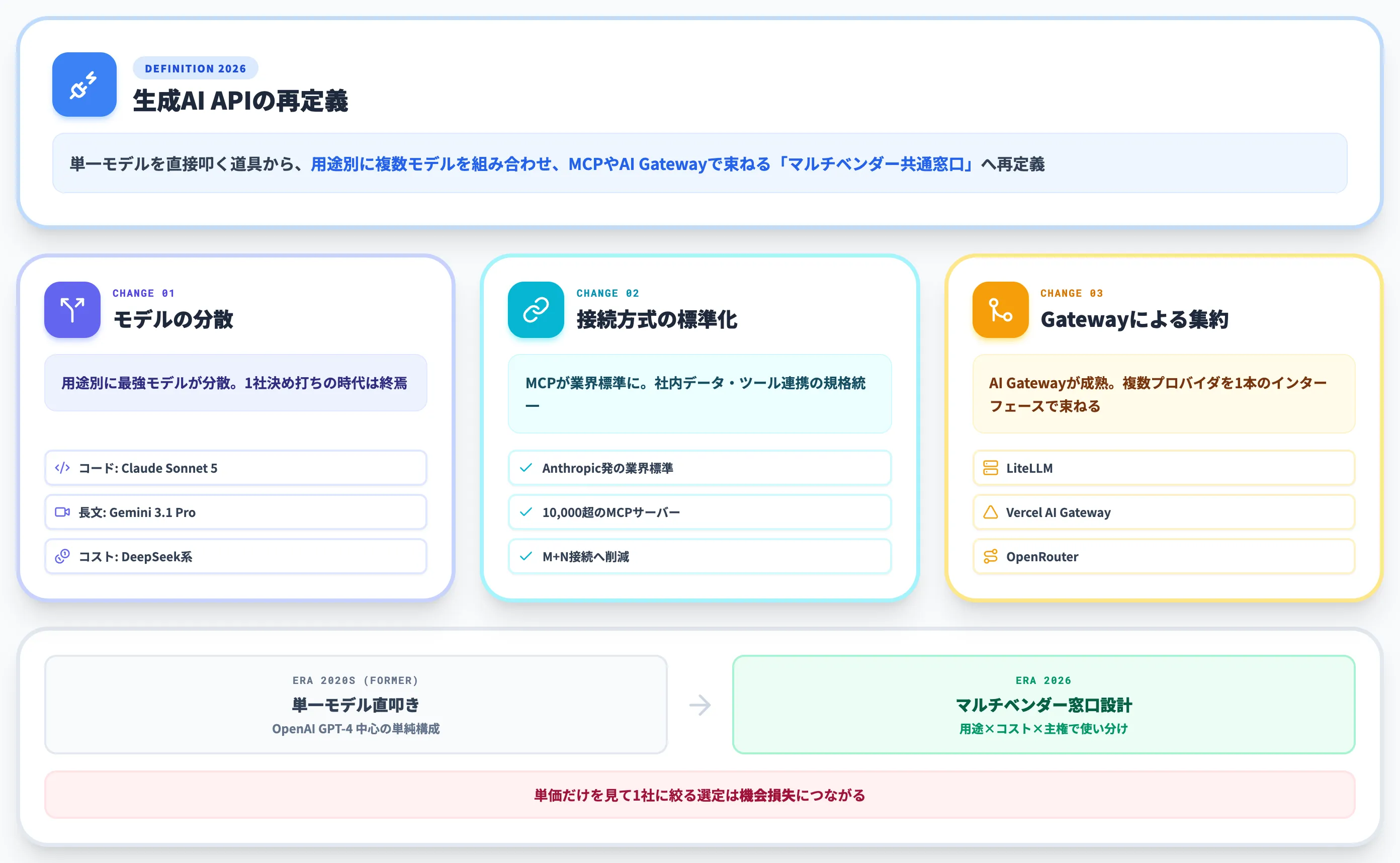Click the arrow between the two ERA boxes
Image resolution: width=1400 pixels, height=863 pixels.
pyautogui.click(x=699, y=705)
